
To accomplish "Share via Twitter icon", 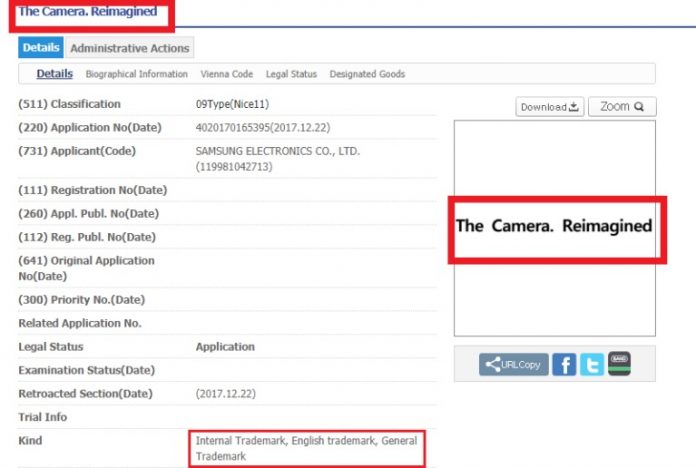I will (x=592, y=365).
